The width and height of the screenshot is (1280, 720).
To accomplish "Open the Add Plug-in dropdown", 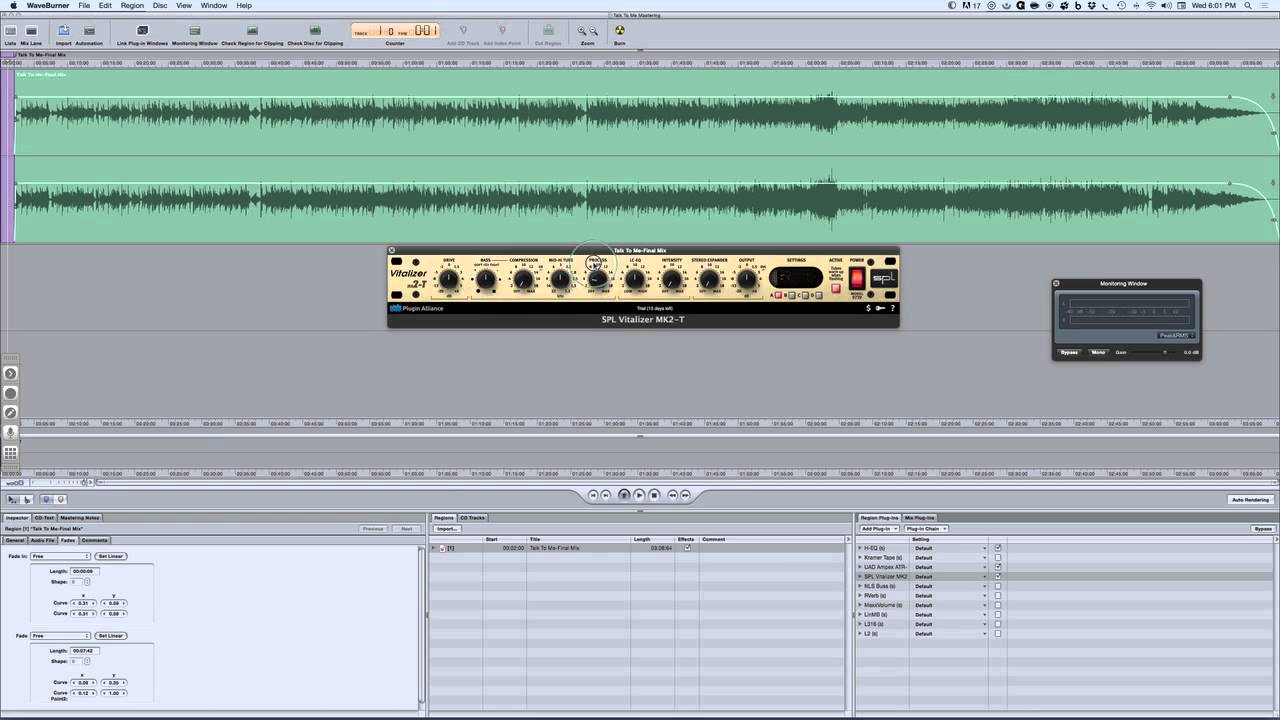I will pos(880,529).
